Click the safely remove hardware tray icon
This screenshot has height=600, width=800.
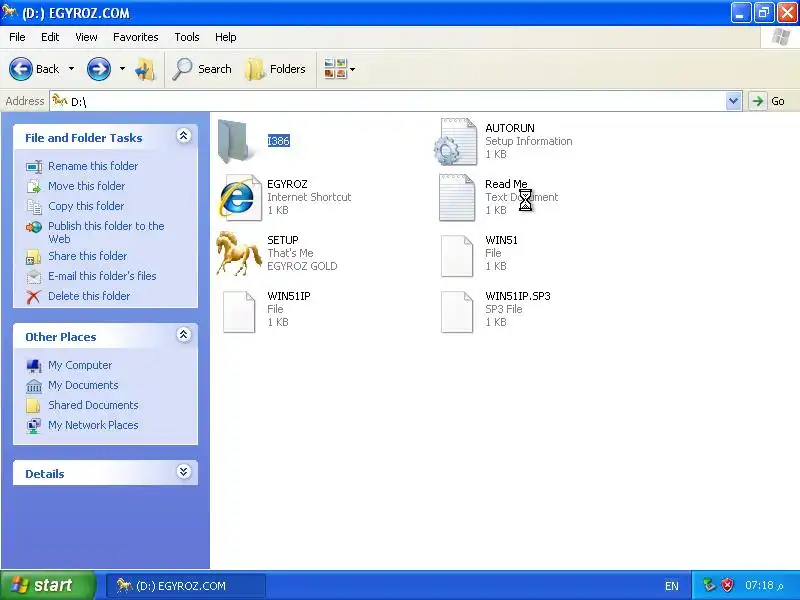pos(709,585)
